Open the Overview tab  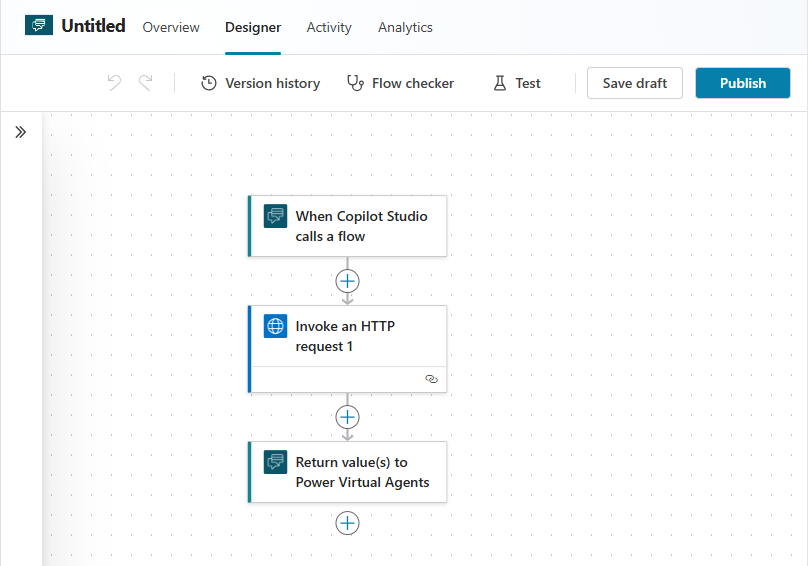tap(171, 27)
